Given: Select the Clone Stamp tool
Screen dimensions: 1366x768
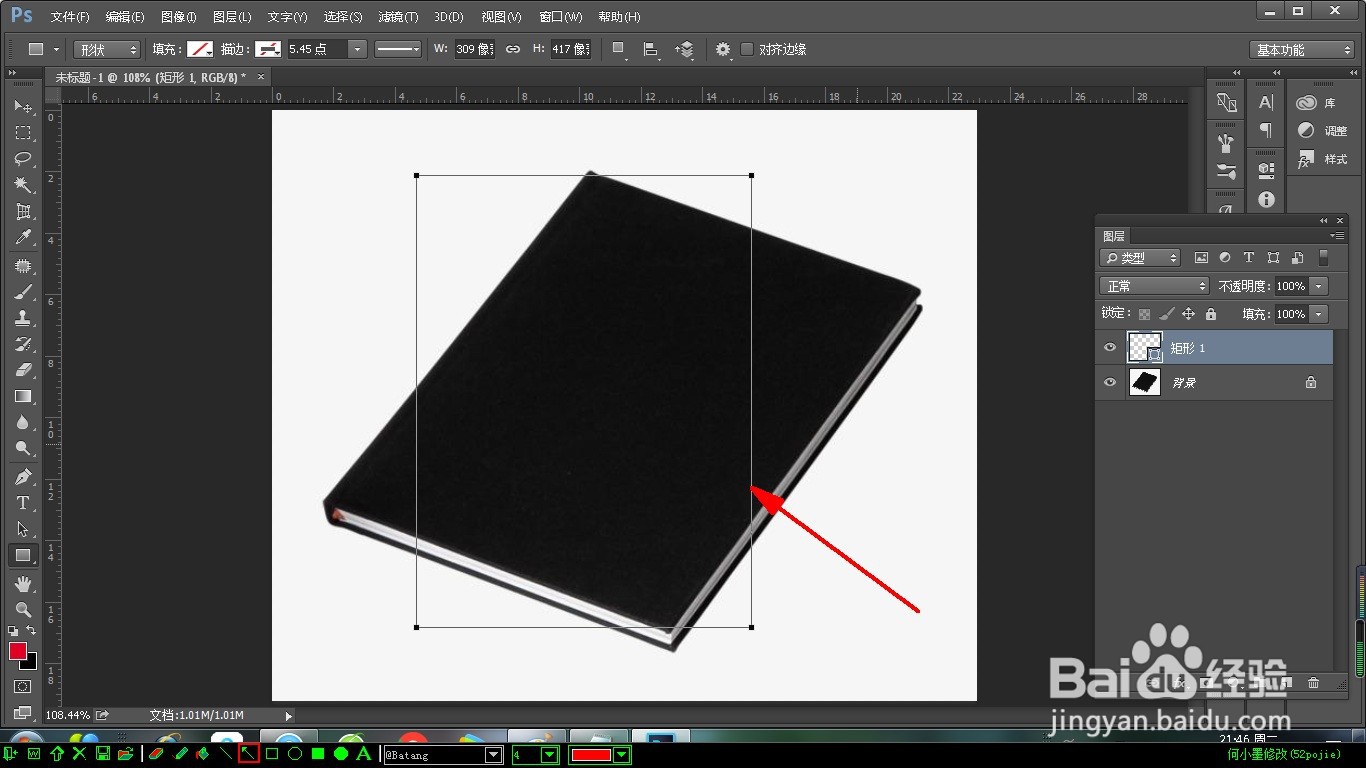Looking at the screenshot, I should click(22, 318).
